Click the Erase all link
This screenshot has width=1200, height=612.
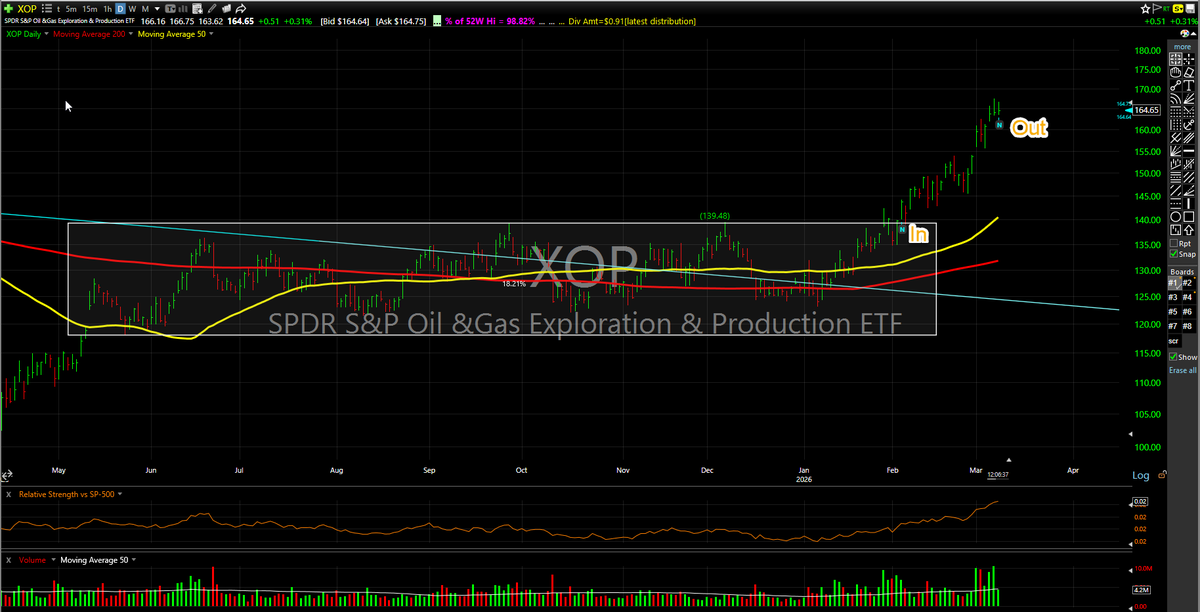1183,370
